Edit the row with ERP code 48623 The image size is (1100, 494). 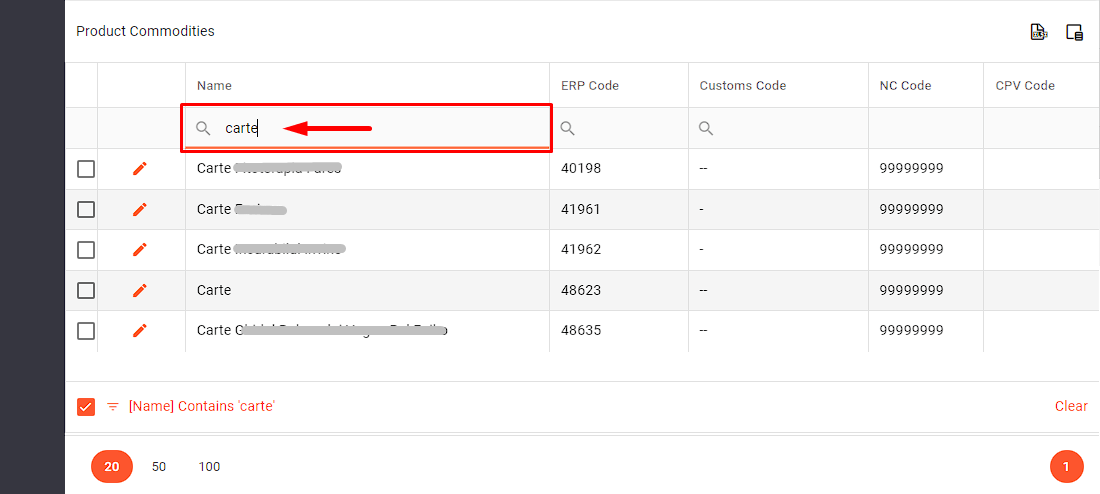pos(140,290)
